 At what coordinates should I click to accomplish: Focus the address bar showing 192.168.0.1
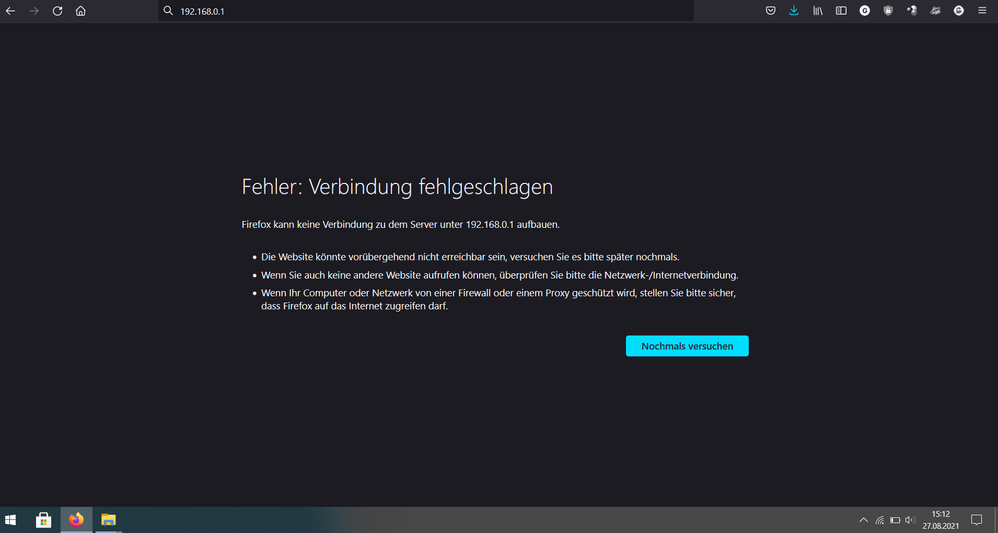tap(426, 11)
